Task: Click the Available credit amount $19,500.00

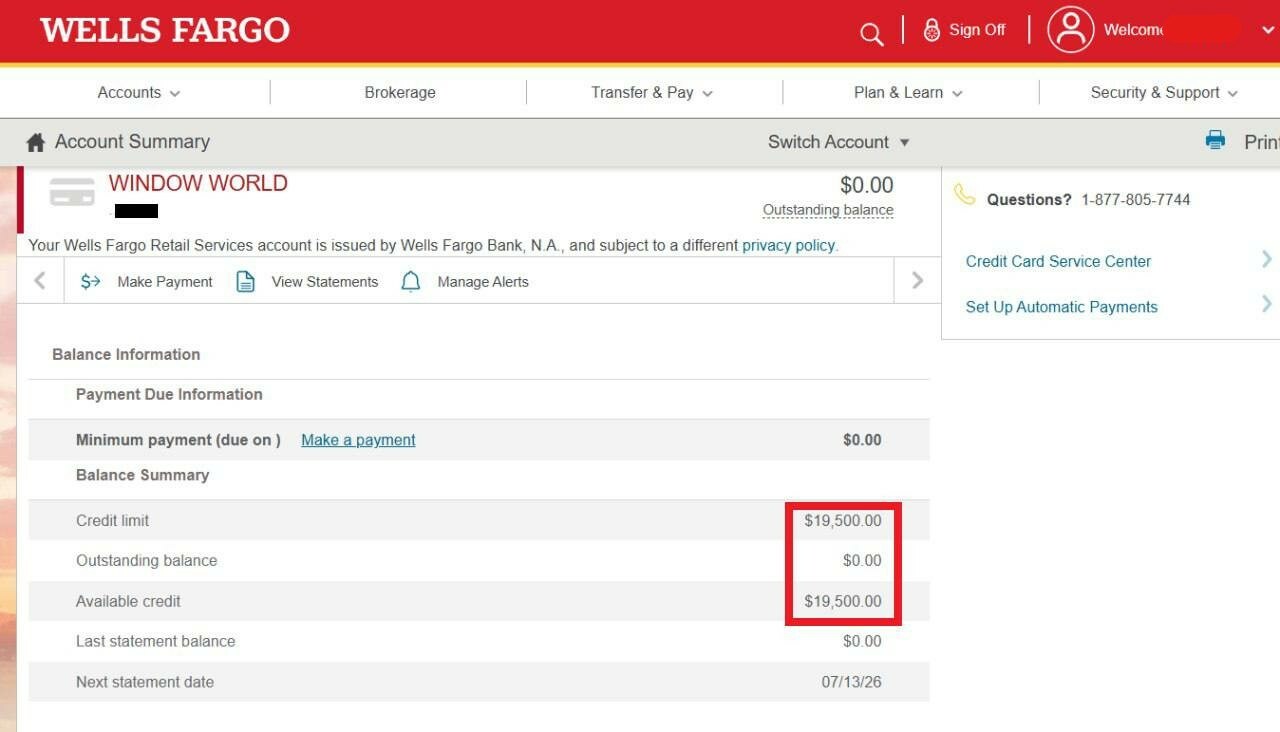Action: (x=843, y=601)
